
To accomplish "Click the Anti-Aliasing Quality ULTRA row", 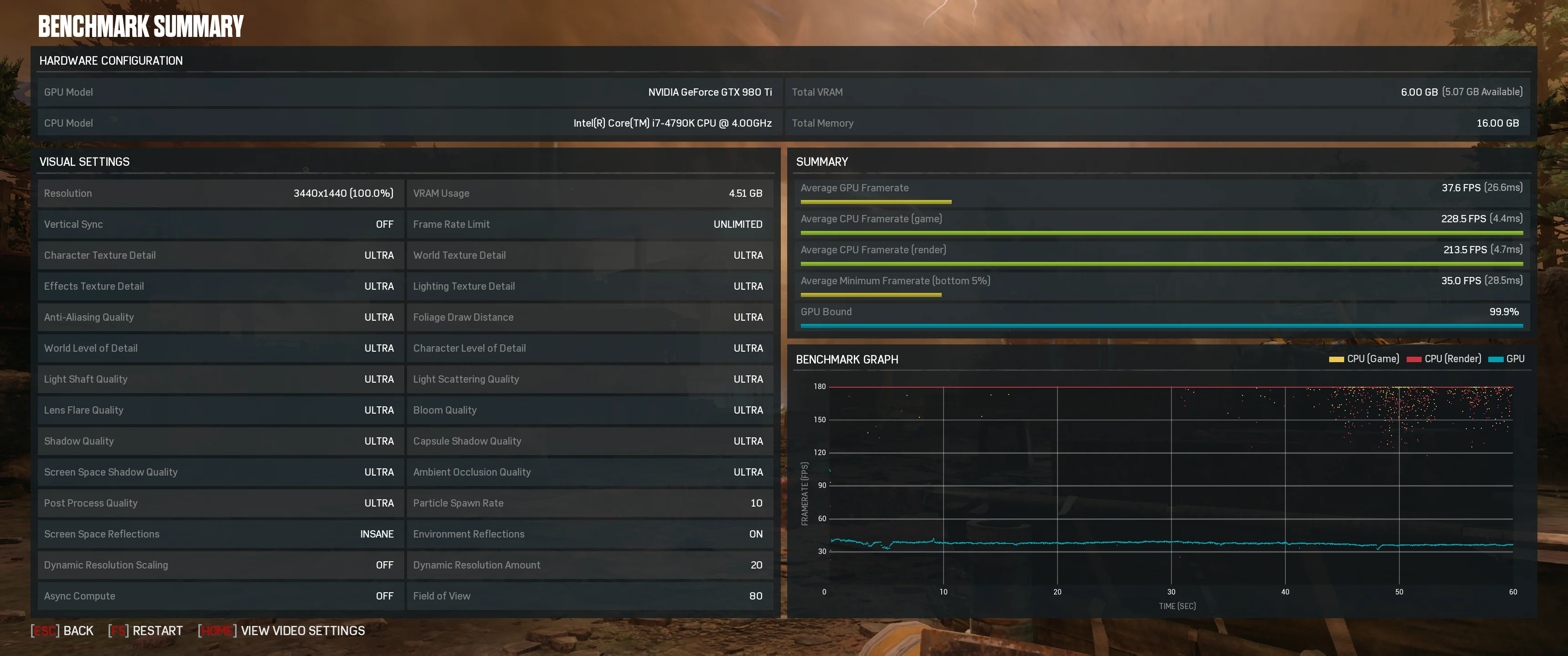I will [220, 317].
